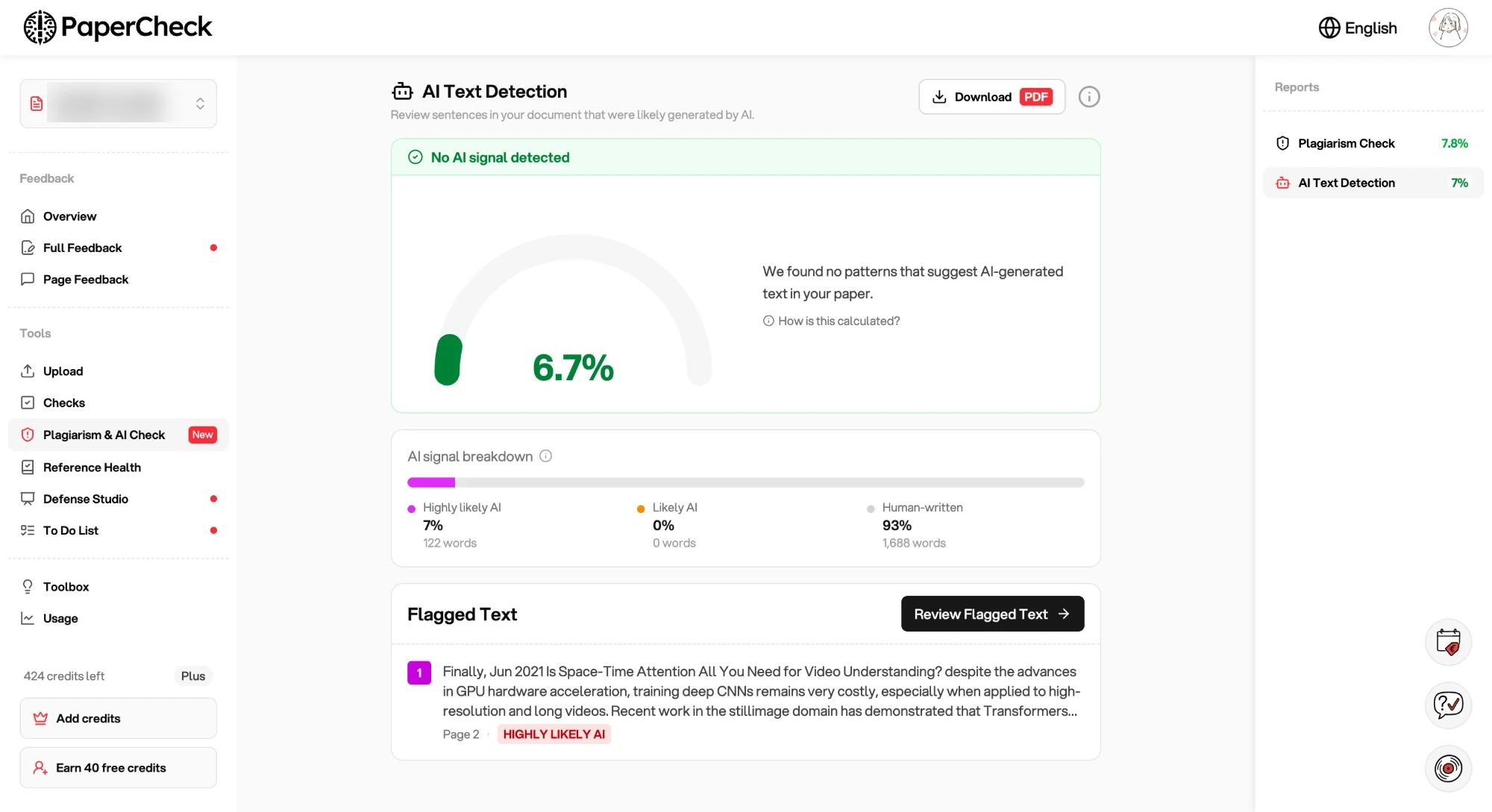
Task: Click the AI signal breakdown bar
Action: [745, 482]
